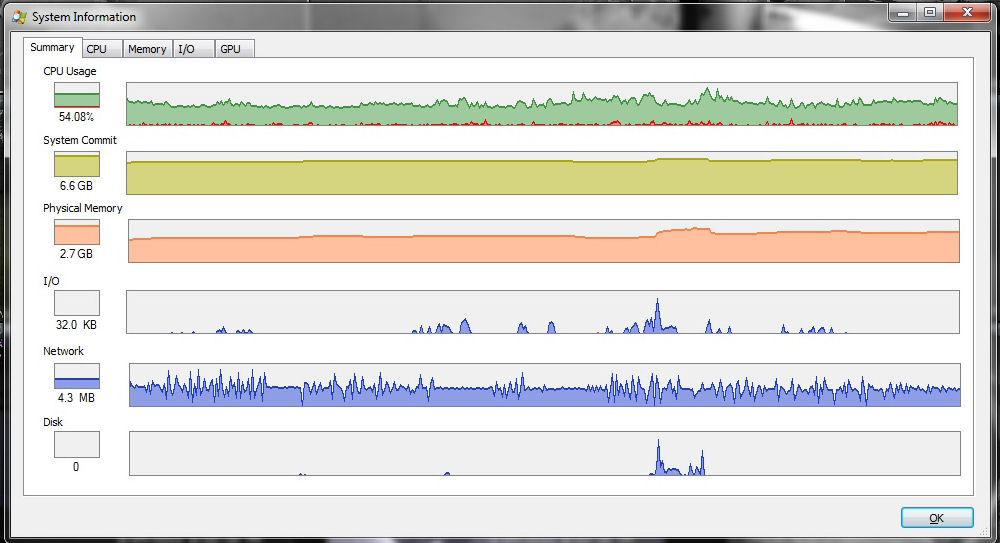
Task: Open the I/O tab
Action: (193, 49)
